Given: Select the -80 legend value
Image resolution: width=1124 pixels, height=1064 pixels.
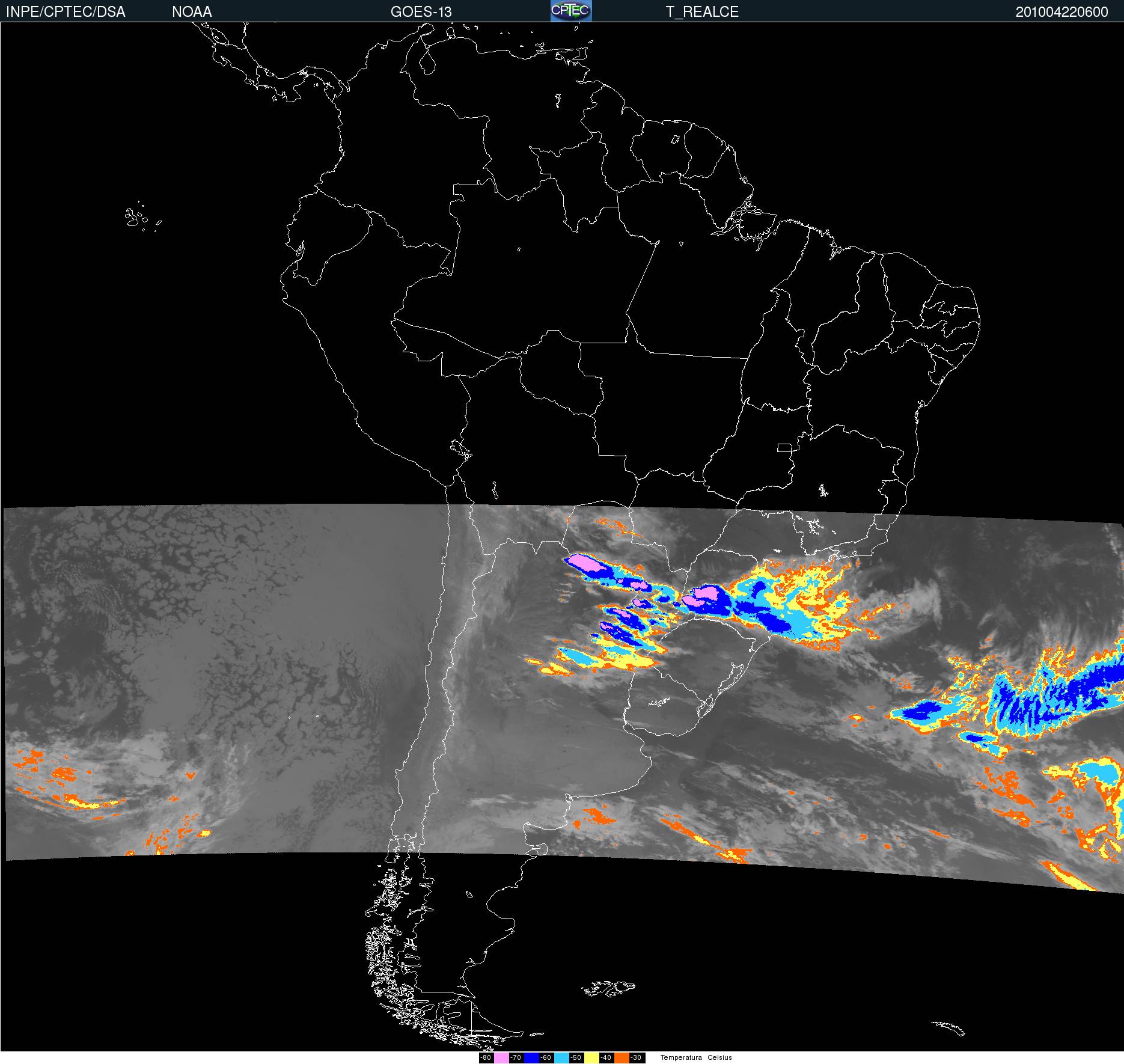Looking at the screenshot, I should [x=486, y=1058].
